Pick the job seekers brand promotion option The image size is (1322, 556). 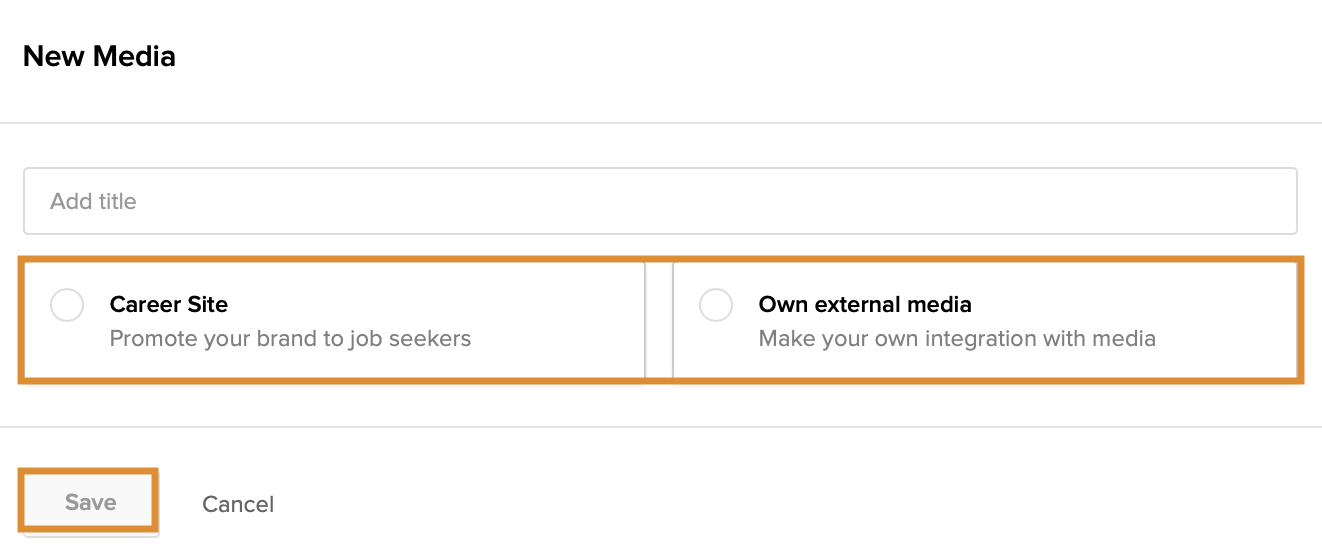click(x=334, y=321)
